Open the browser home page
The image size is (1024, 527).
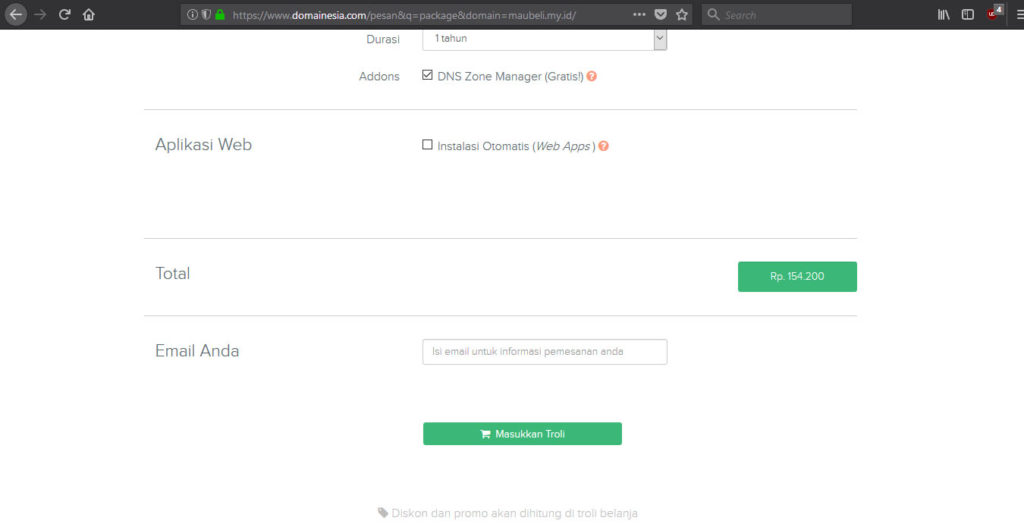click(x=89, y=14)
